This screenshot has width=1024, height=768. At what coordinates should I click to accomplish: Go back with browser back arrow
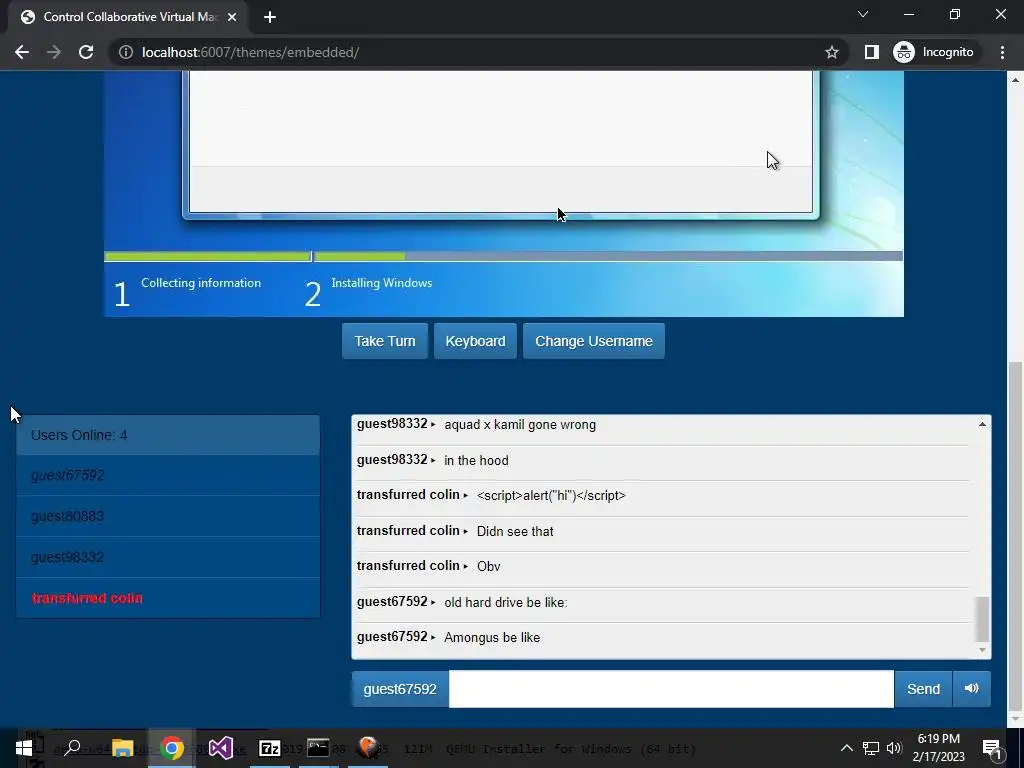[x=22, y=52]
